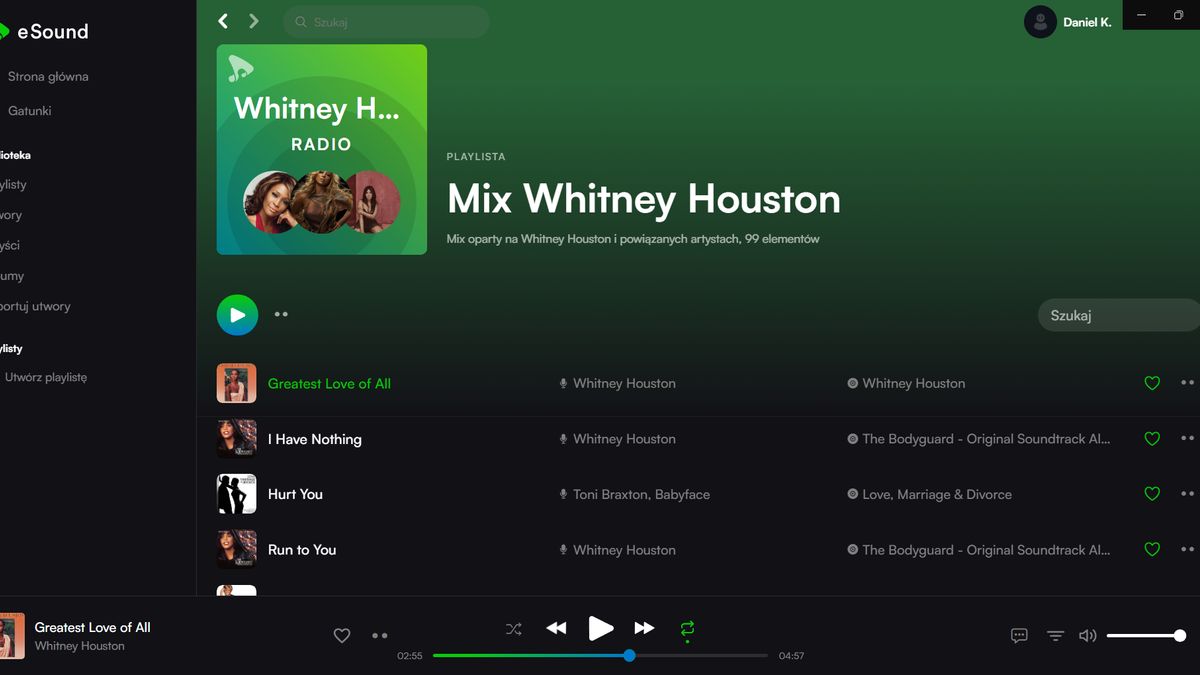Screen dimensions: 1200x675
Task: Click import tracks in sidebar
Action: click(x=35, y=307)
